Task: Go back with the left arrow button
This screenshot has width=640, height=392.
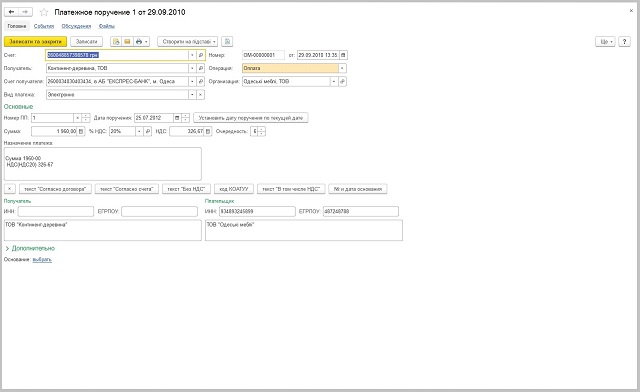Action: click(x=11, y=12)
